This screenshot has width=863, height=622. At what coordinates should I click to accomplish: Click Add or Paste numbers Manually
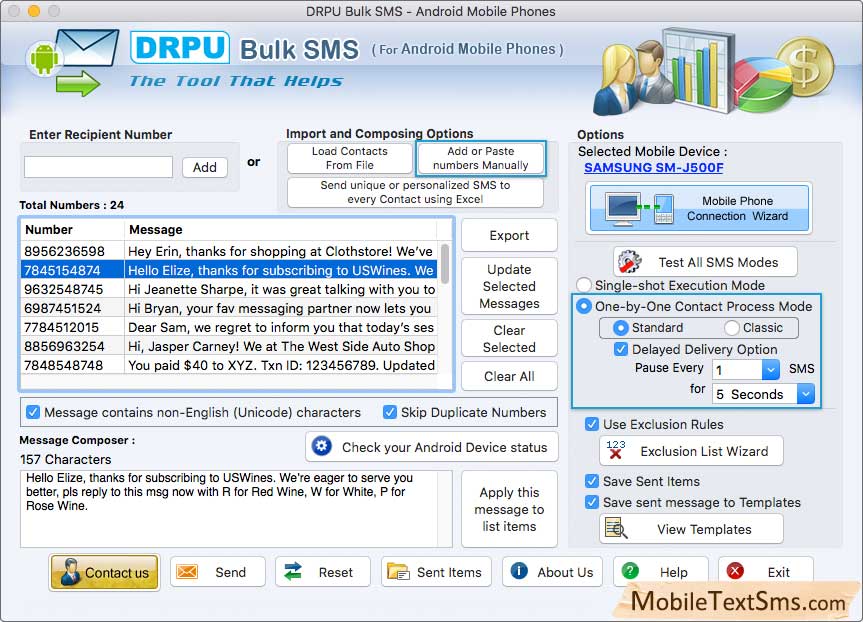[x=480, y=158]
